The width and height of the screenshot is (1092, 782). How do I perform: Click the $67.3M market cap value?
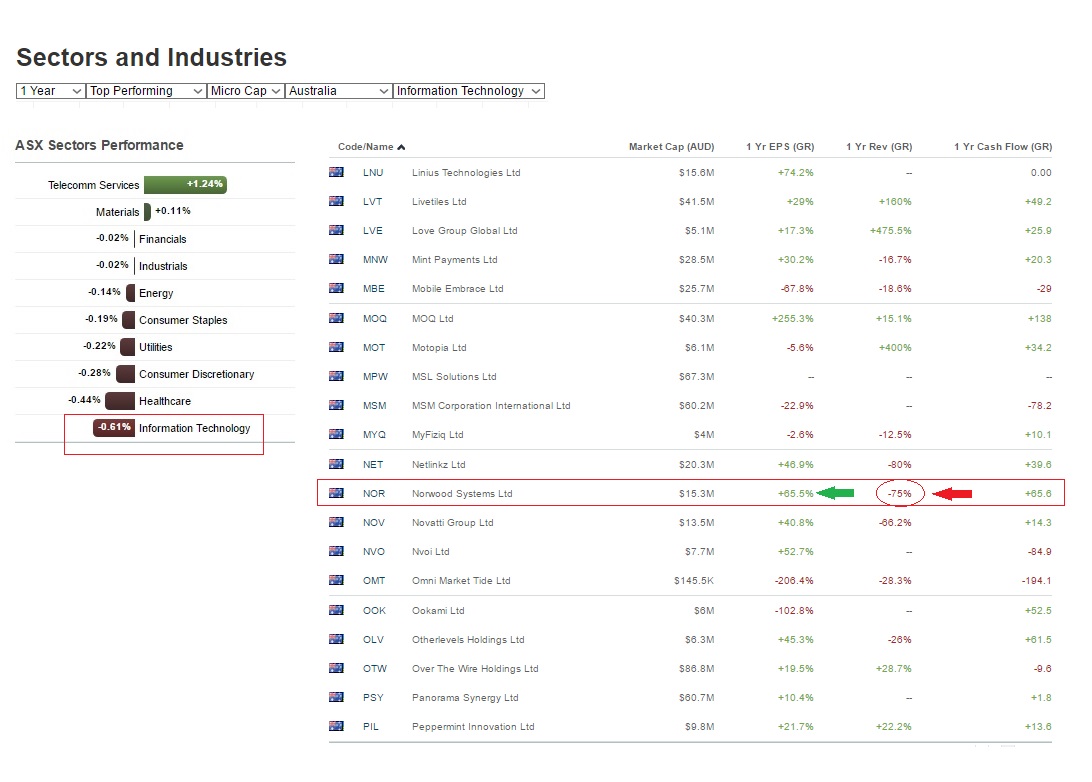pos(697,377)
